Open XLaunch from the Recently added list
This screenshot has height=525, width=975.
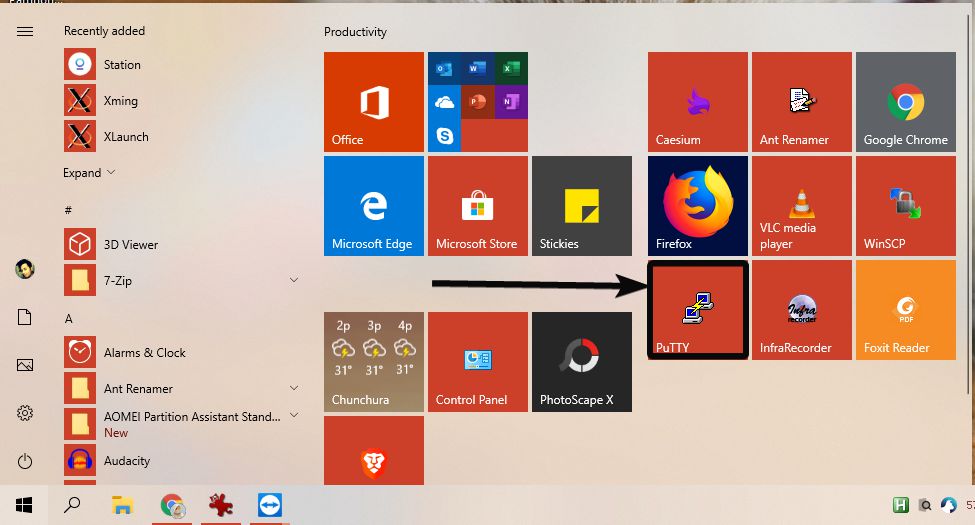[x=183, y=136]
